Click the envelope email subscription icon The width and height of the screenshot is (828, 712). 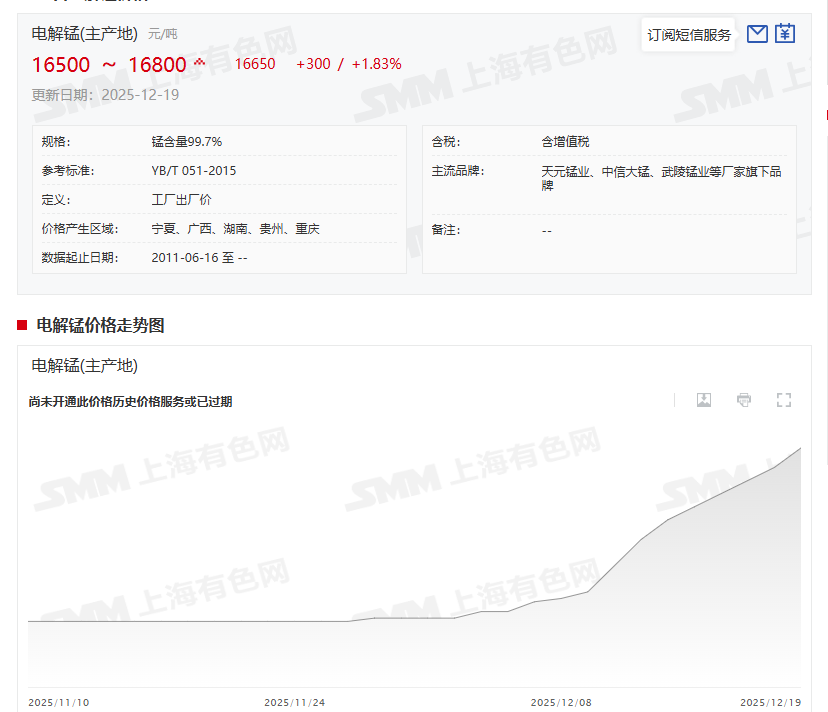757,34
